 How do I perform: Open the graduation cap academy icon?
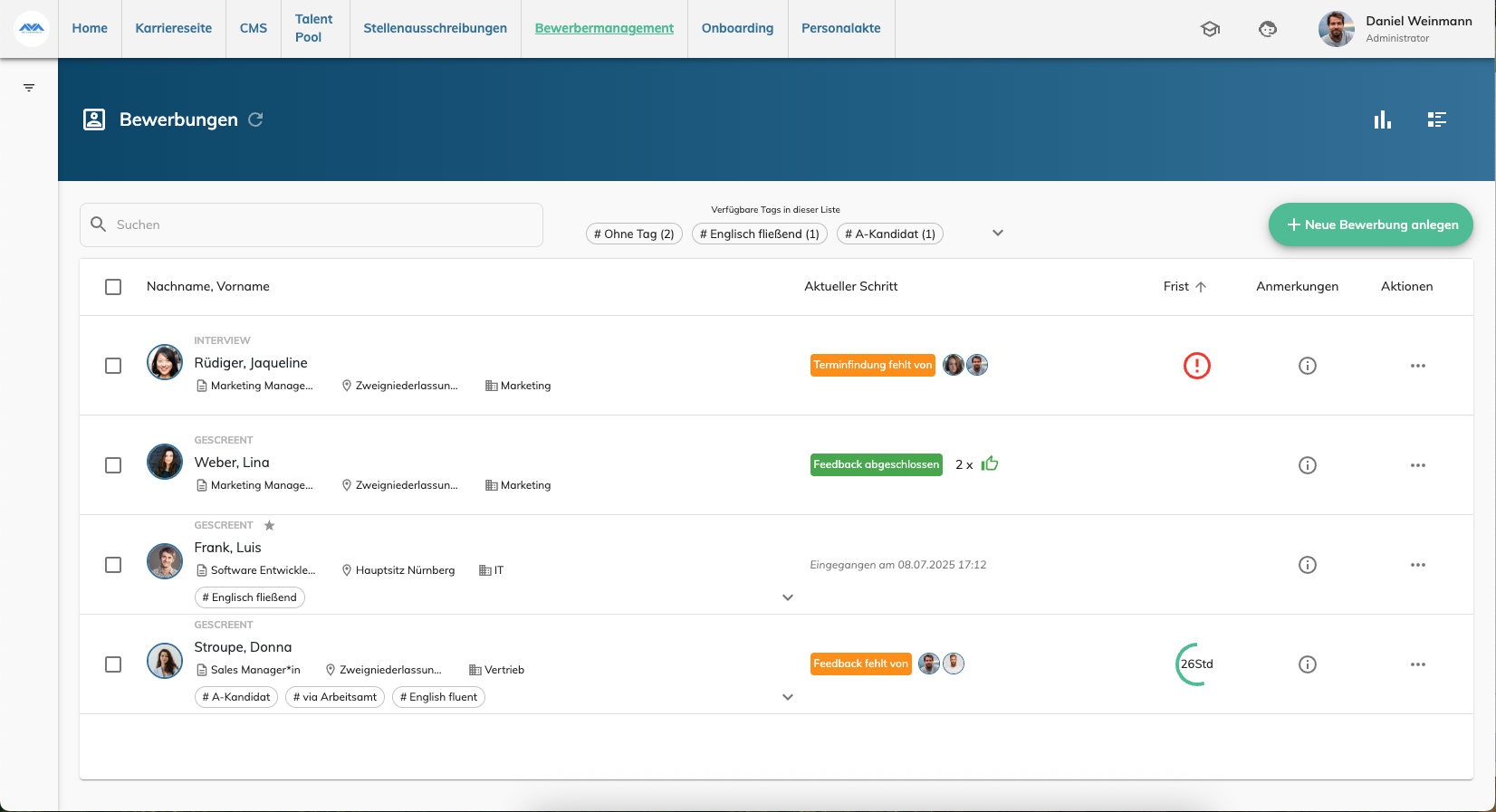(x=1210, y=29)
